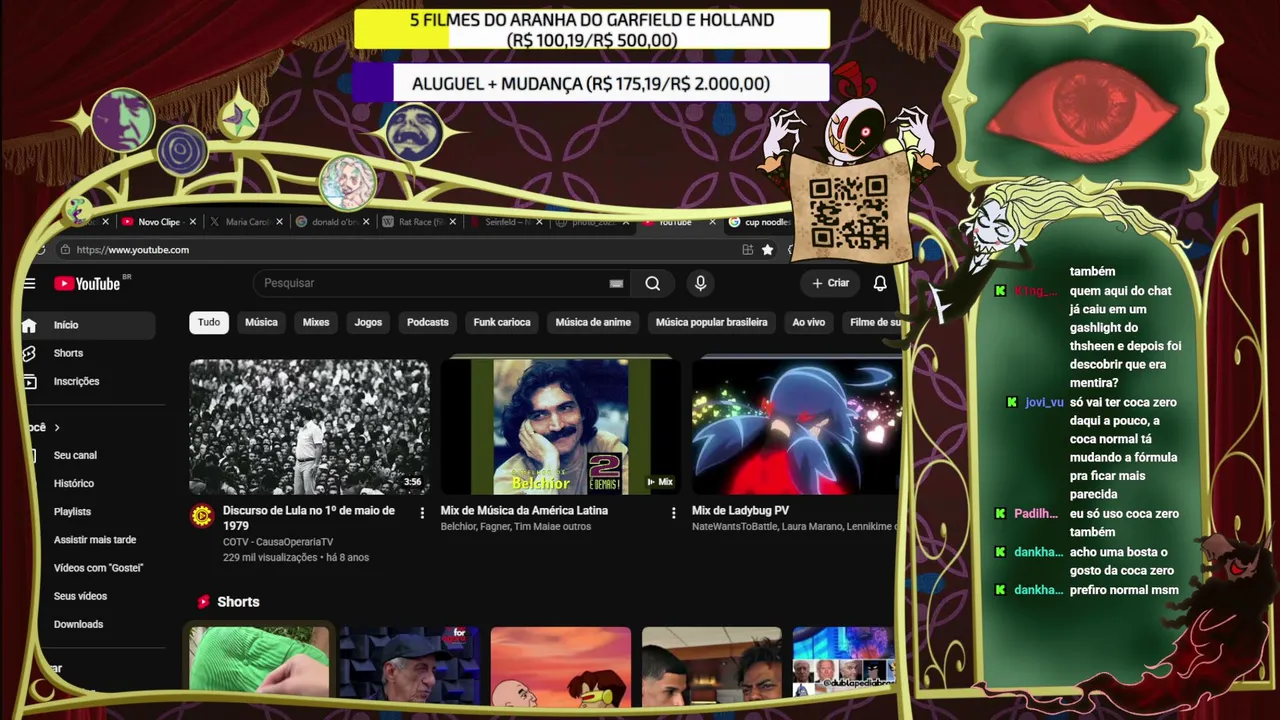Open Downloads in sidebar

point(78,624)
